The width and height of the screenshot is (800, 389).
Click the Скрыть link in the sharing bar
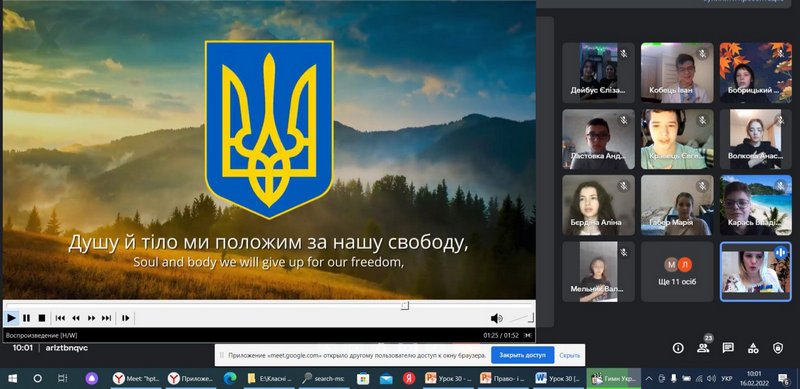click(569, 355)
